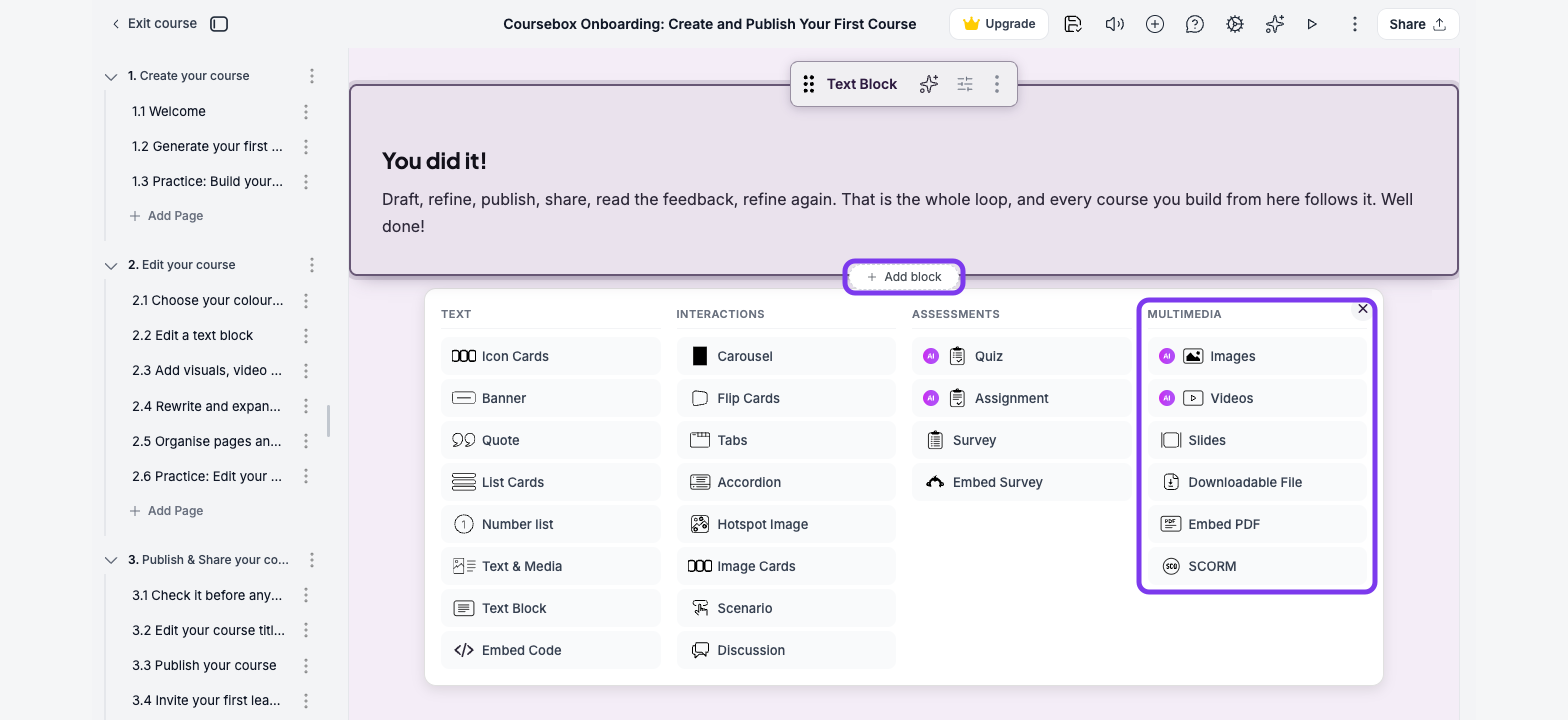1568x720 pixels.
Task: Open options menu for '1.1 Welcome' page
Action: click(306, 112)
